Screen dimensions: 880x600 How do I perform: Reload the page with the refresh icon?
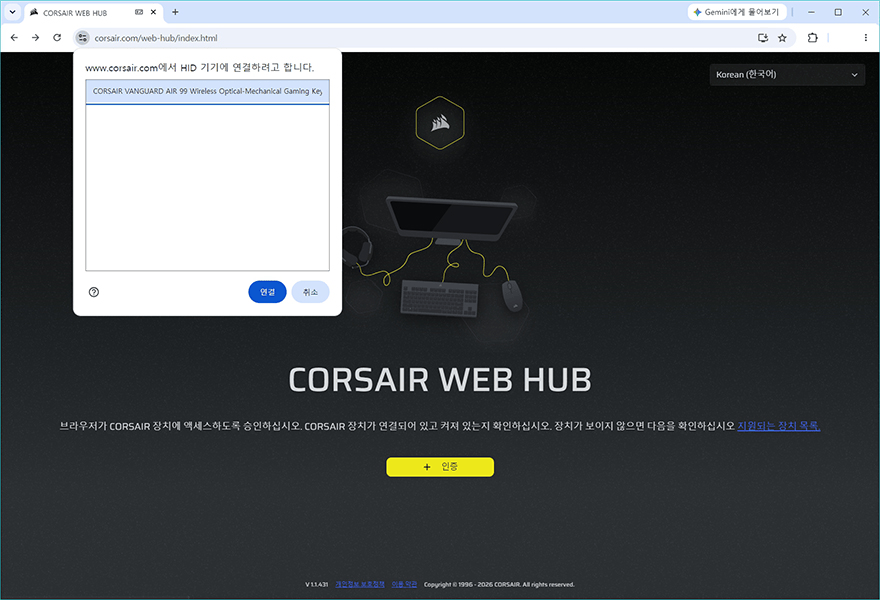[x=57, y=38]
